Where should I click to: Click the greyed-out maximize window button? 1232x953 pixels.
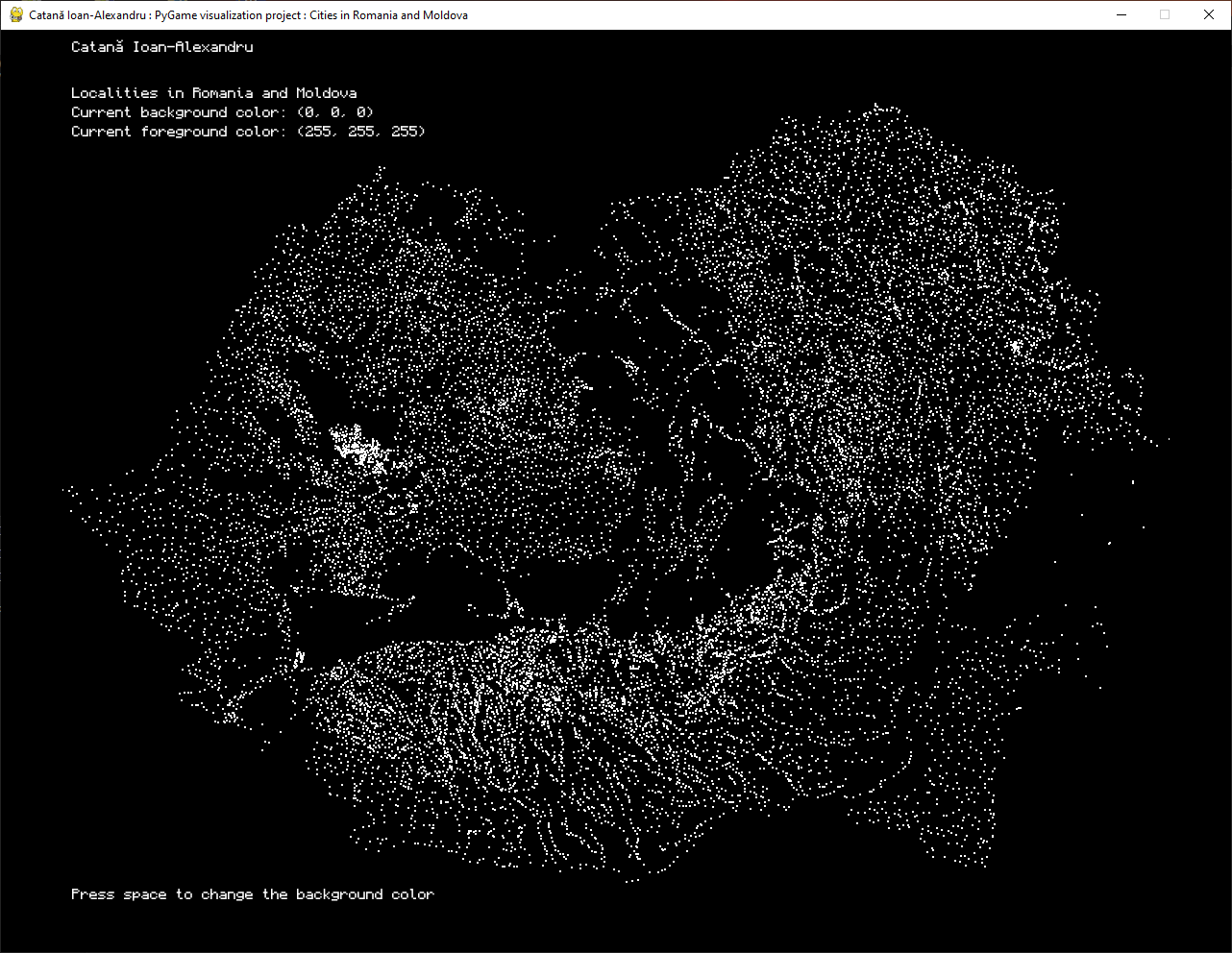(1165, 15)
